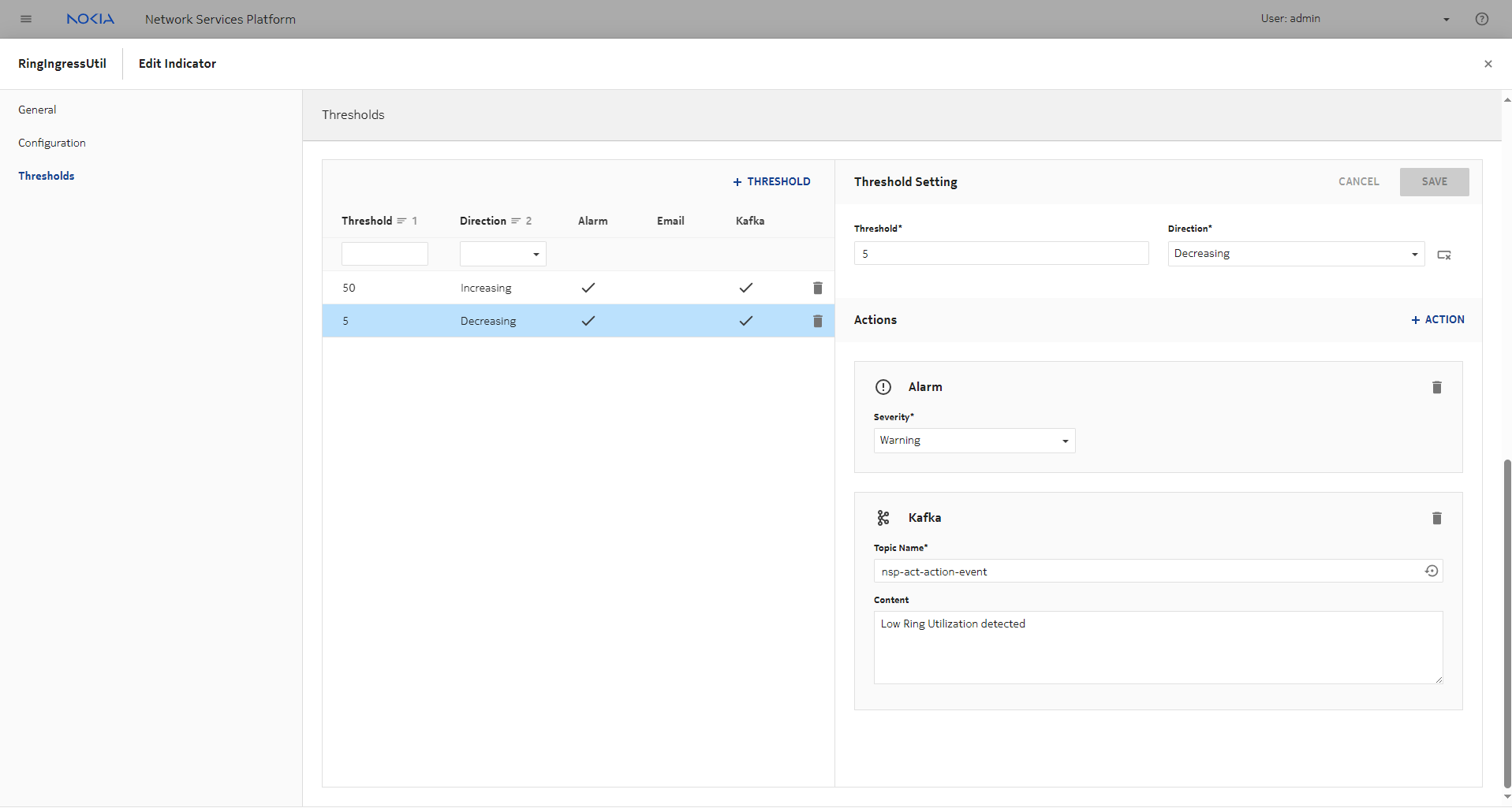1512x808 pixels.
Task: Open the Severity Warning dropdown
Action: [x=974, y=441]
